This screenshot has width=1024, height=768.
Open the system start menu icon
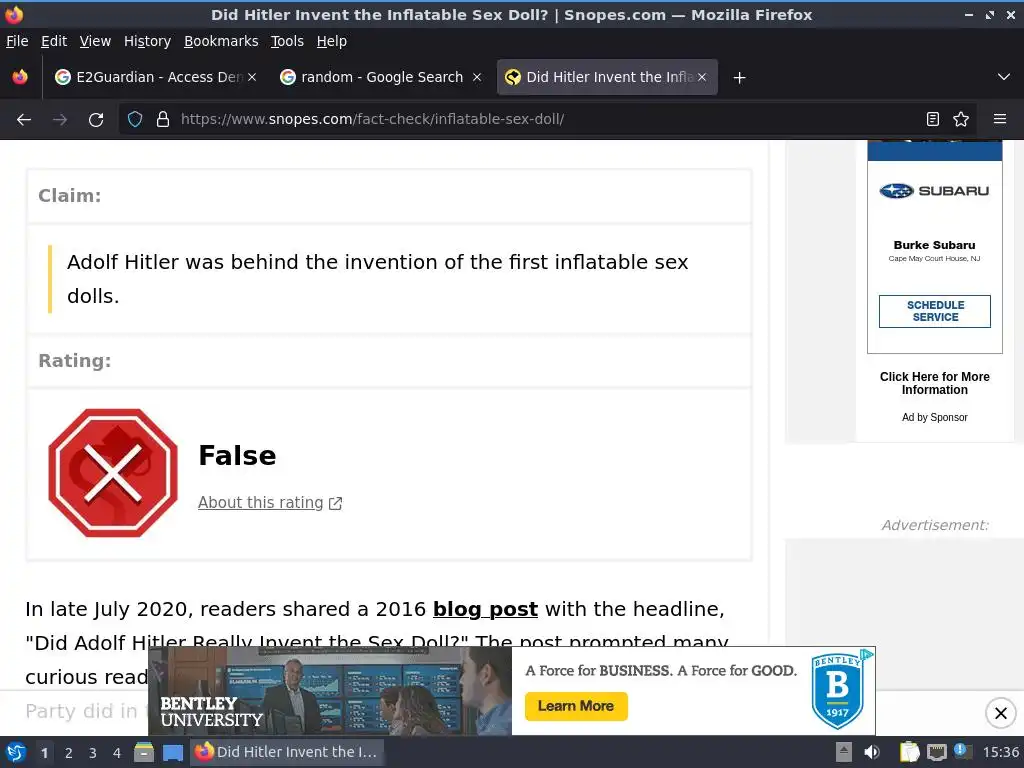point(16,752)
